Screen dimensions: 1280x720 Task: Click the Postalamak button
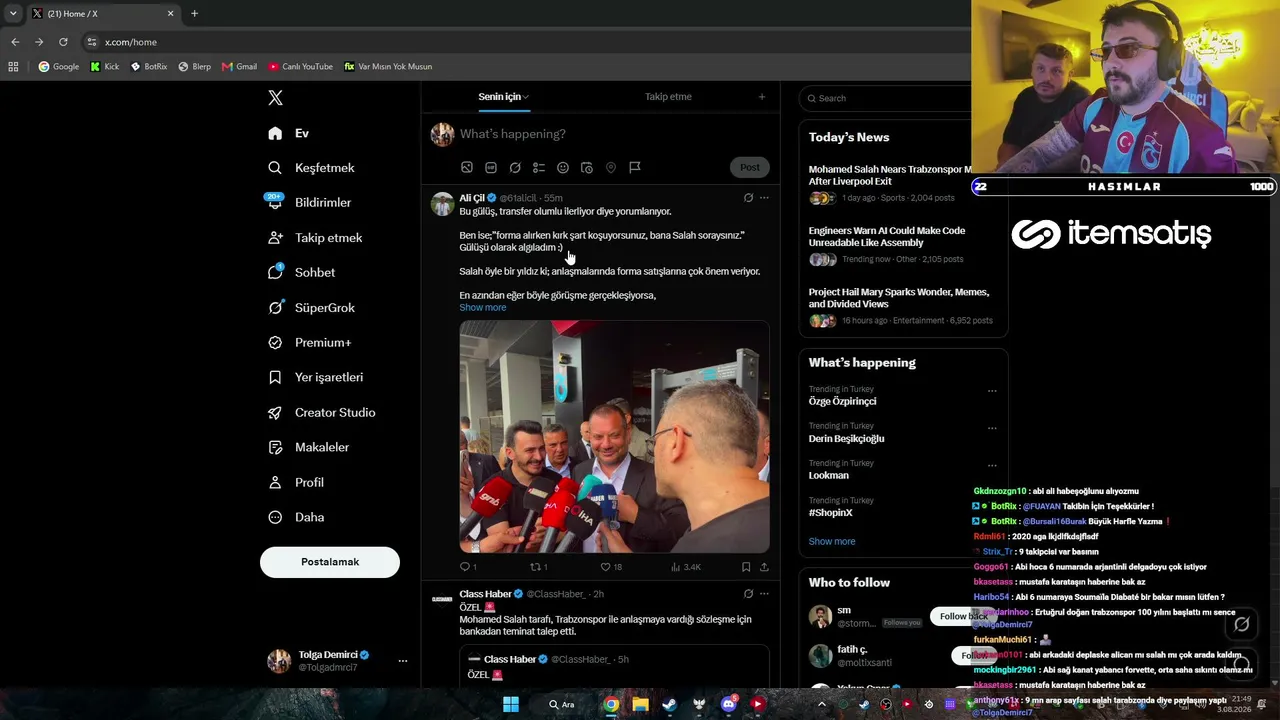click(x=330, y=562)
